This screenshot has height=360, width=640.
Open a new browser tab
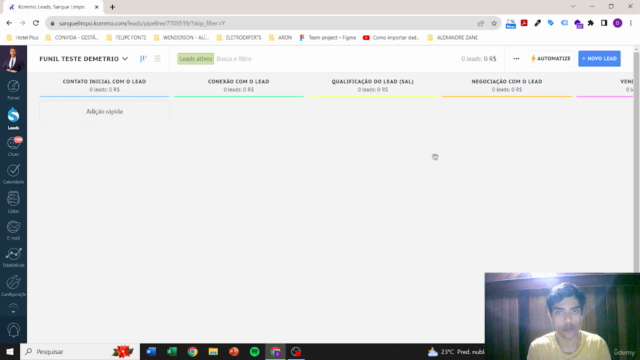tap(112, 7)
